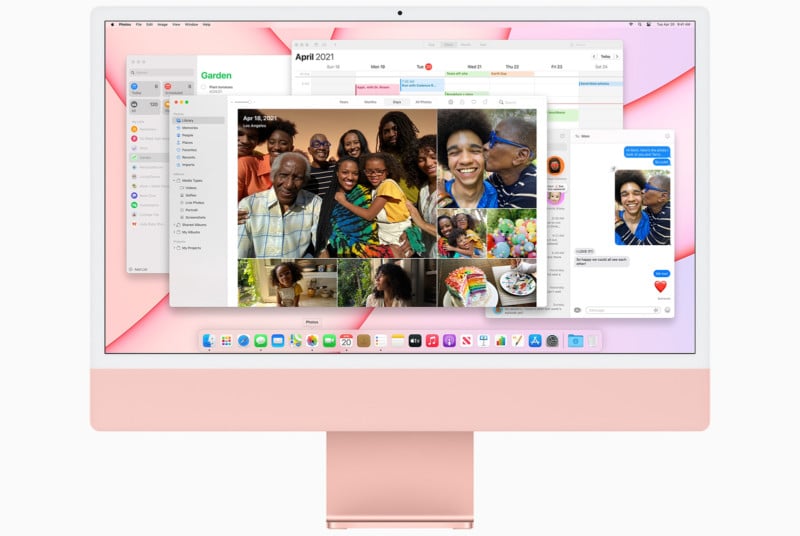Click Add List in Reminders
800x536 pixels.
tap(140, 269)
